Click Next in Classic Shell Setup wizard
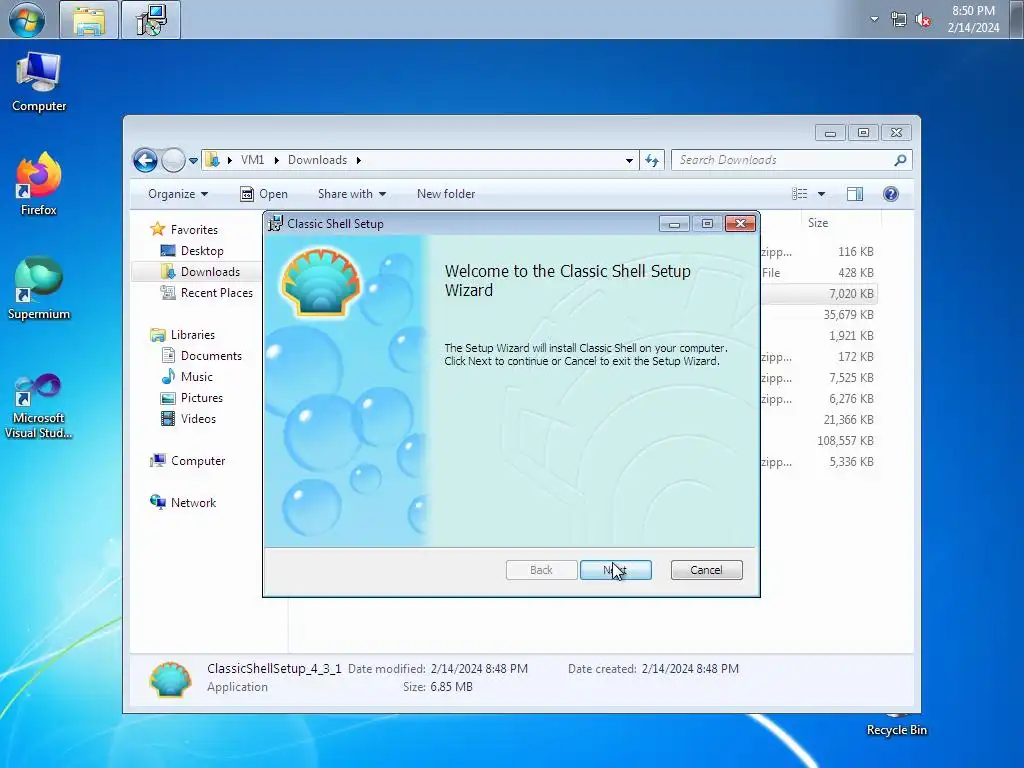 tap(615, 570)
